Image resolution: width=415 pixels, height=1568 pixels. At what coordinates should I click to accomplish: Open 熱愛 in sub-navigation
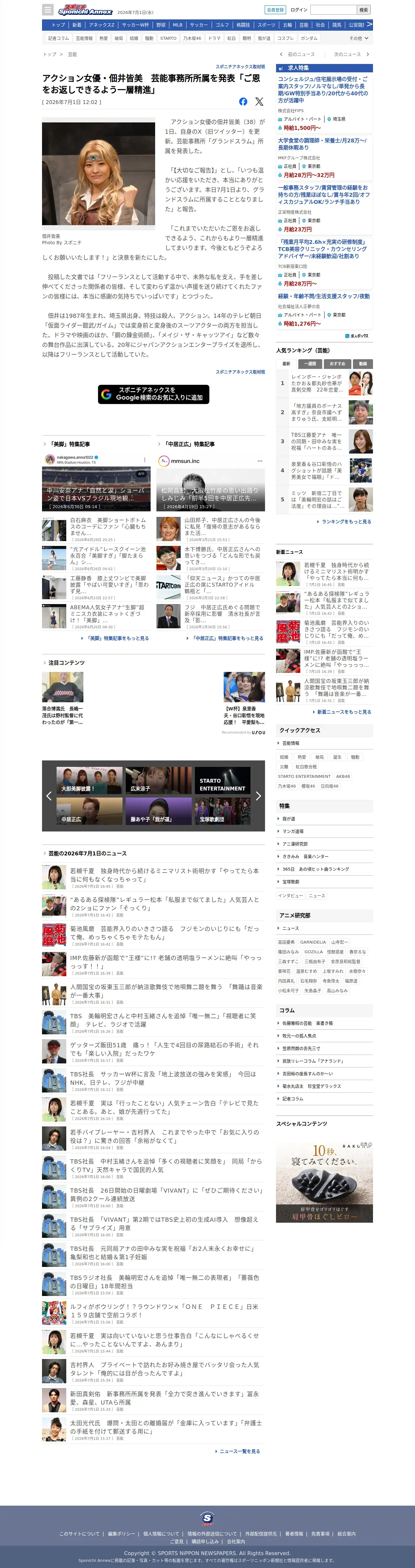click(104, 38)
